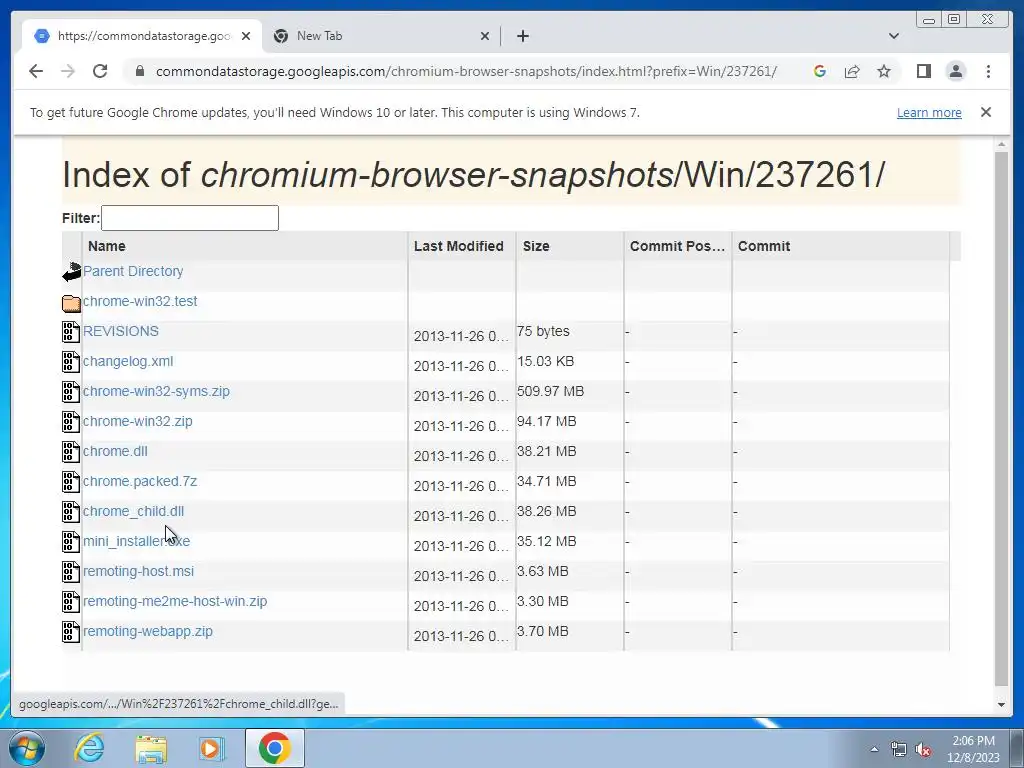The image size is (1024, 768).
Task: Open tab search dropdown chevron
Action: click(893, 36)
